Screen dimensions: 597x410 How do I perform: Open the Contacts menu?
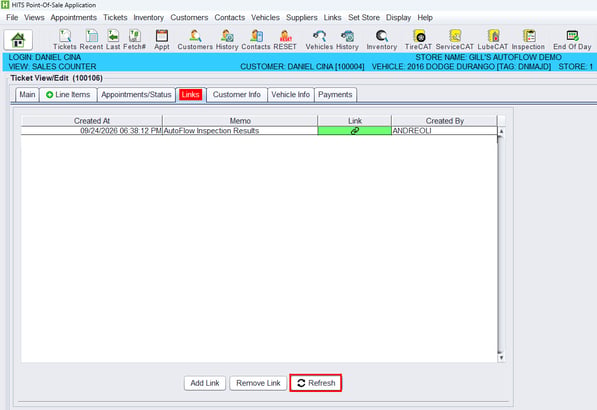(x=230, y=18)
